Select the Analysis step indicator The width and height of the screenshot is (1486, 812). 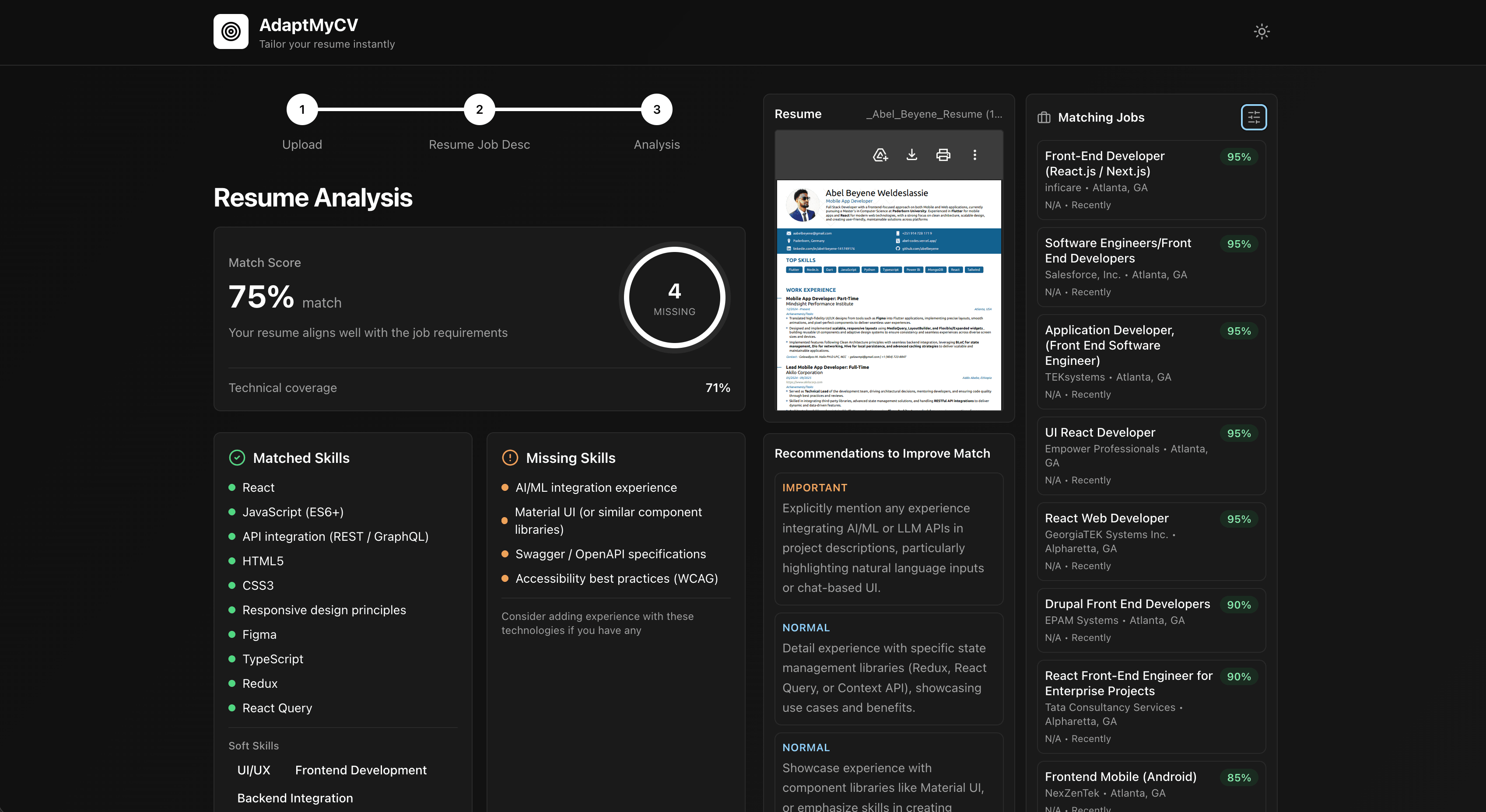656,109
